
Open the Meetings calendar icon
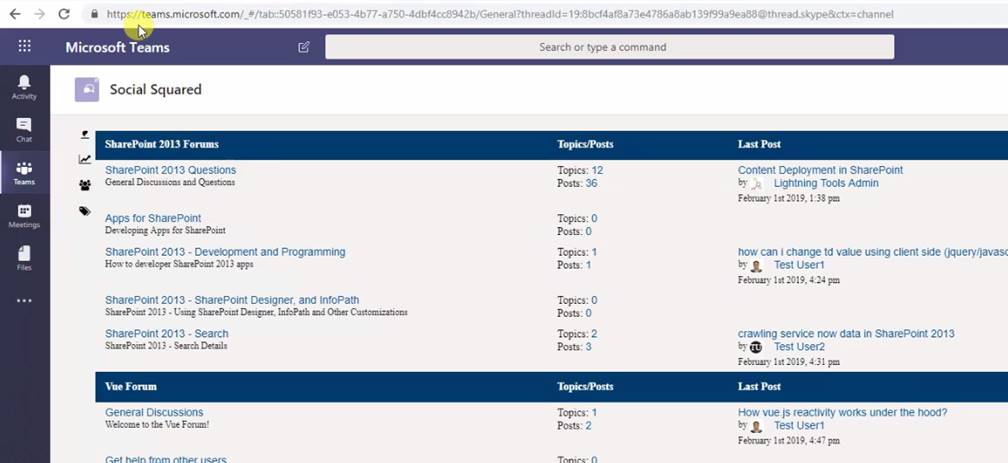point(24,216)
